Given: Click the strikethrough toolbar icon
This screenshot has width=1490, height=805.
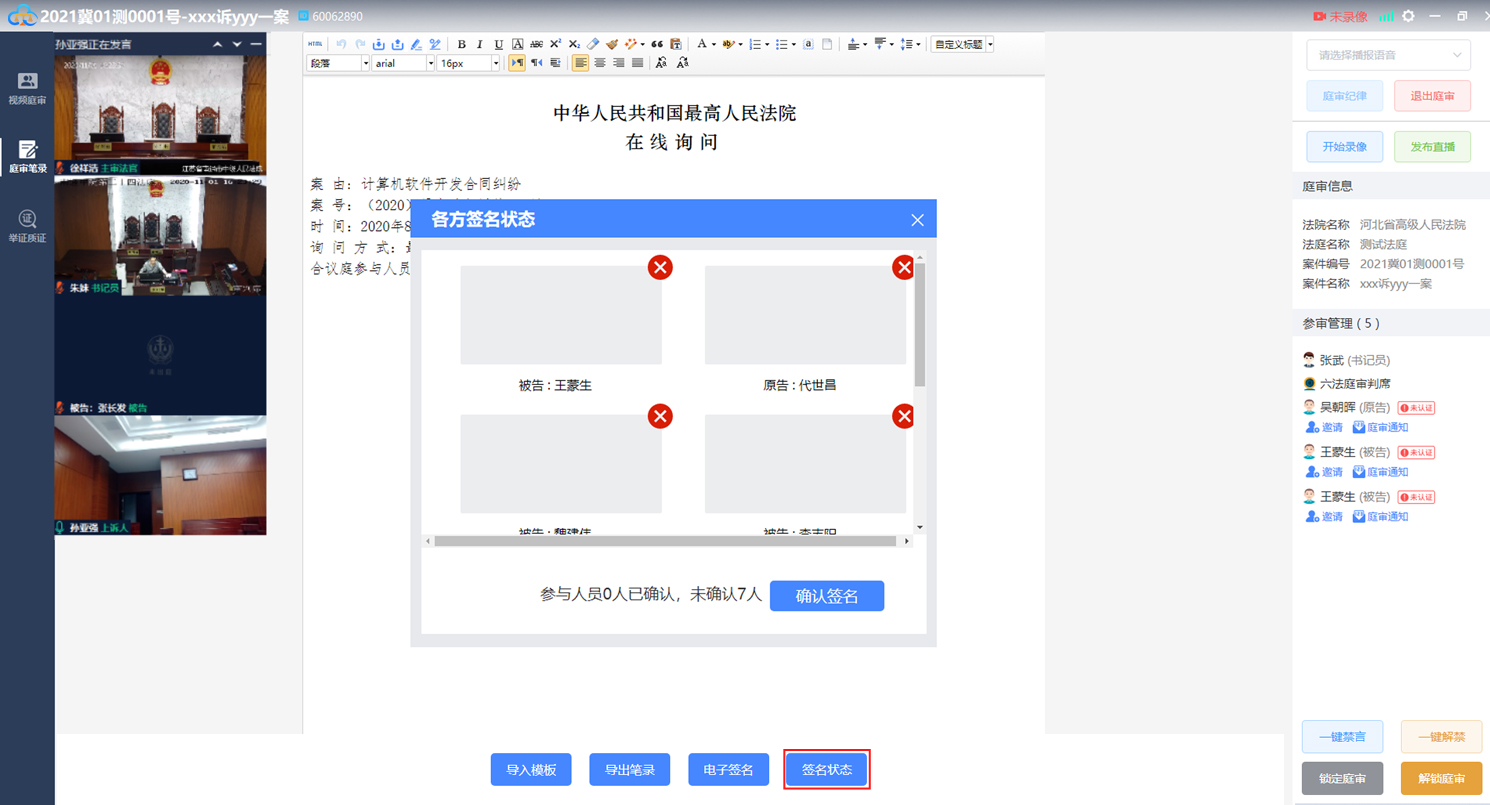Looking at the screenshot, I should (536, 44).
